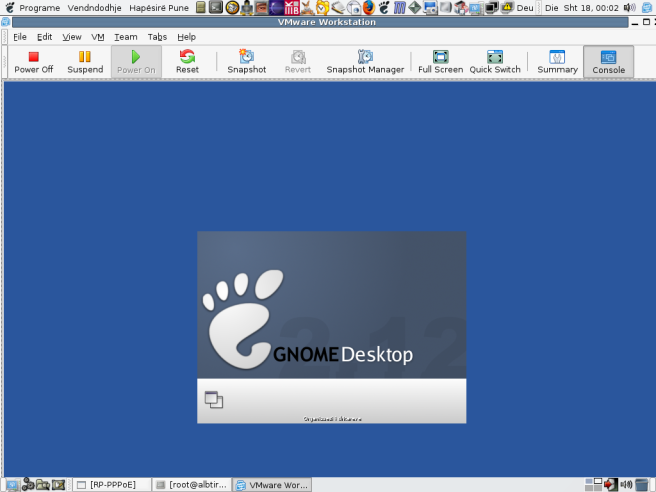Screen dimensions: 656x492
Task: Click the workspace switcher in bottom panel
Action: (x=593, y=484)
